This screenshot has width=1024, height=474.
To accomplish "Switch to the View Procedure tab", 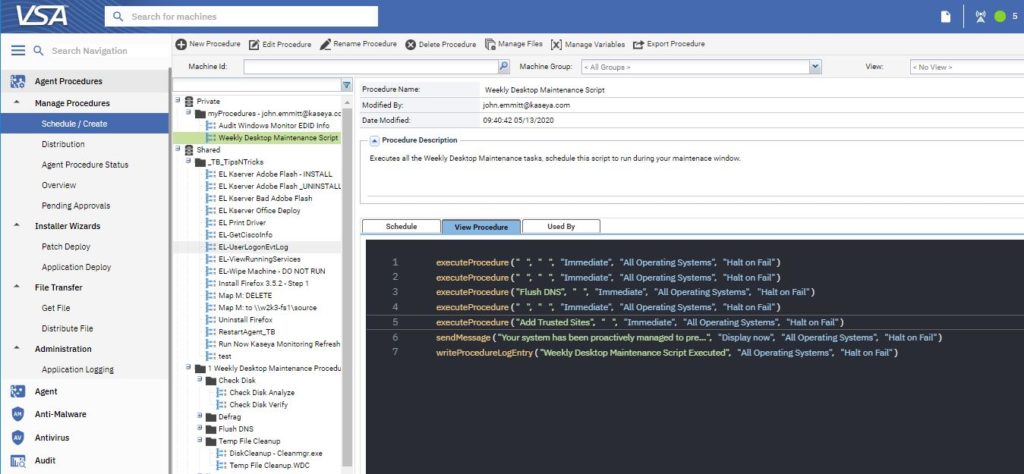I will click(x=481, y=227).
